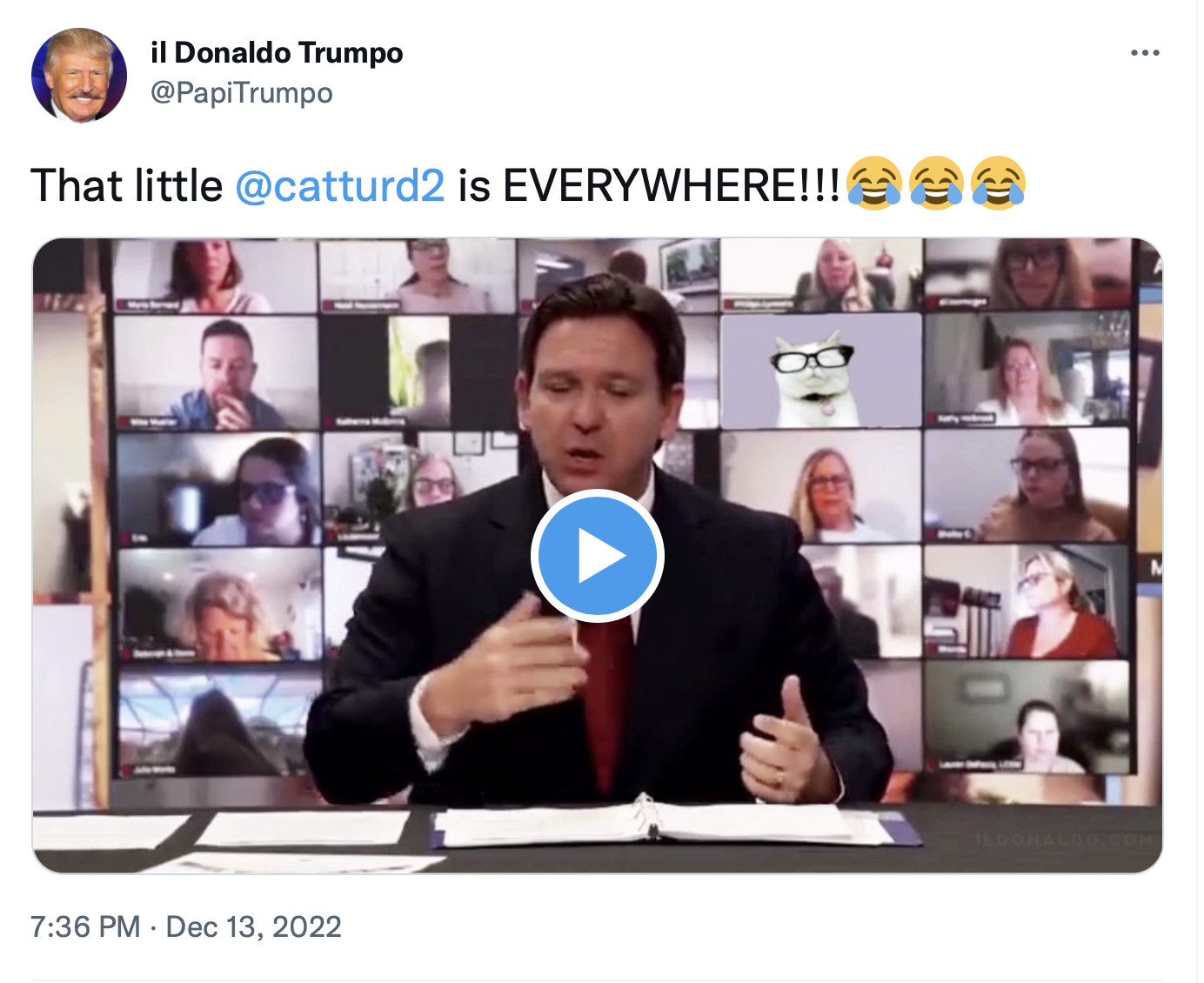Open the three-dot more options menu
The width and height of the screenshot is (1204, 983).
1145,53
